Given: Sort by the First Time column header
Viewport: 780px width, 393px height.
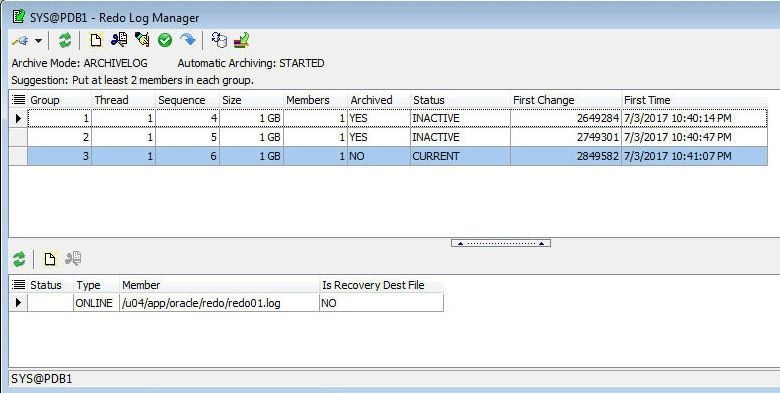Looking at the screenshot, I should pos(694,100).
